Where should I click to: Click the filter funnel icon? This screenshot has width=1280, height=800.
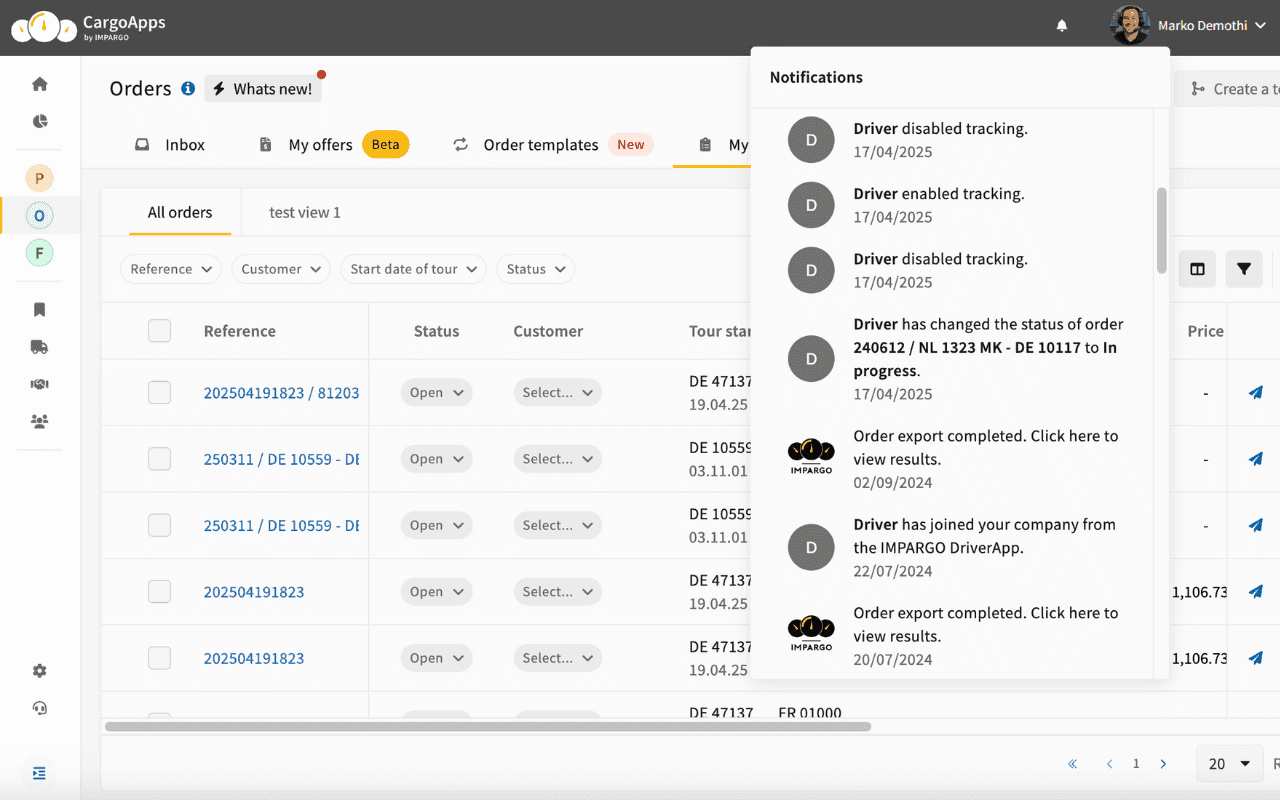click(1243, 269)
